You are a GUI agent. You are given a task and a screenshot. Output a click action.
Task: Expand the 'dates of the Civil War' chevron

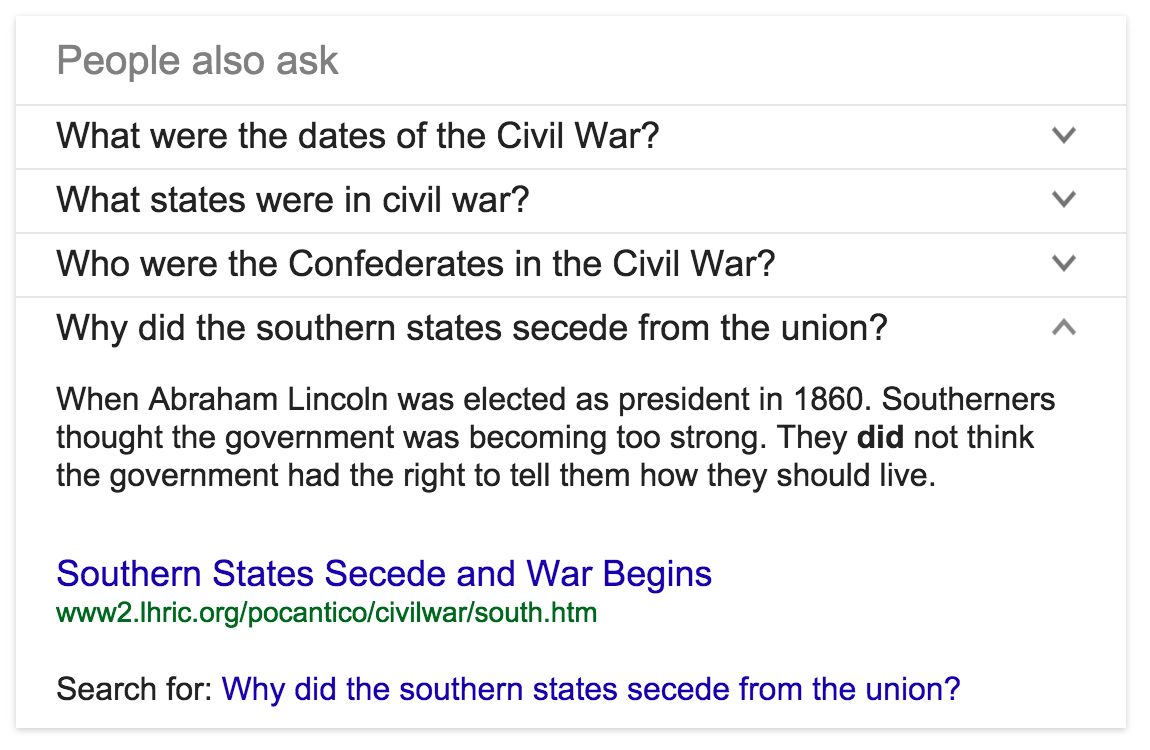(1064, 135)
